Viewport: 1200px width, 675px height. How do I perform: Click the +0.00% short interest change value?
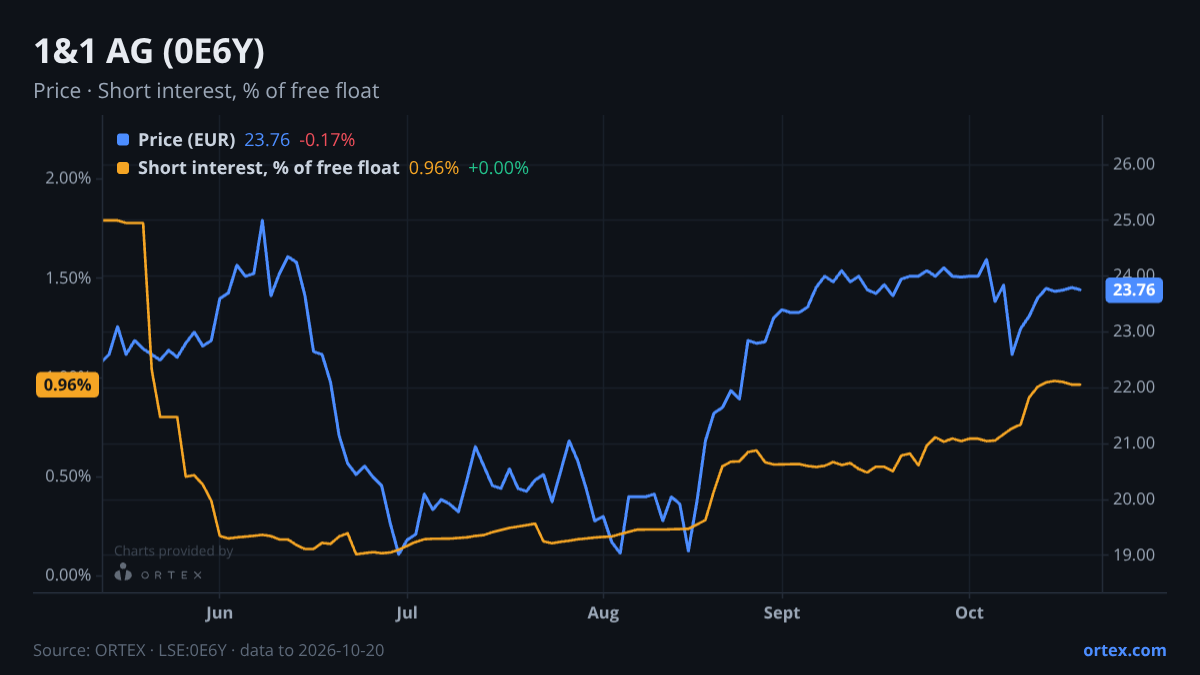pyautogui.click(x=498, y=168)
